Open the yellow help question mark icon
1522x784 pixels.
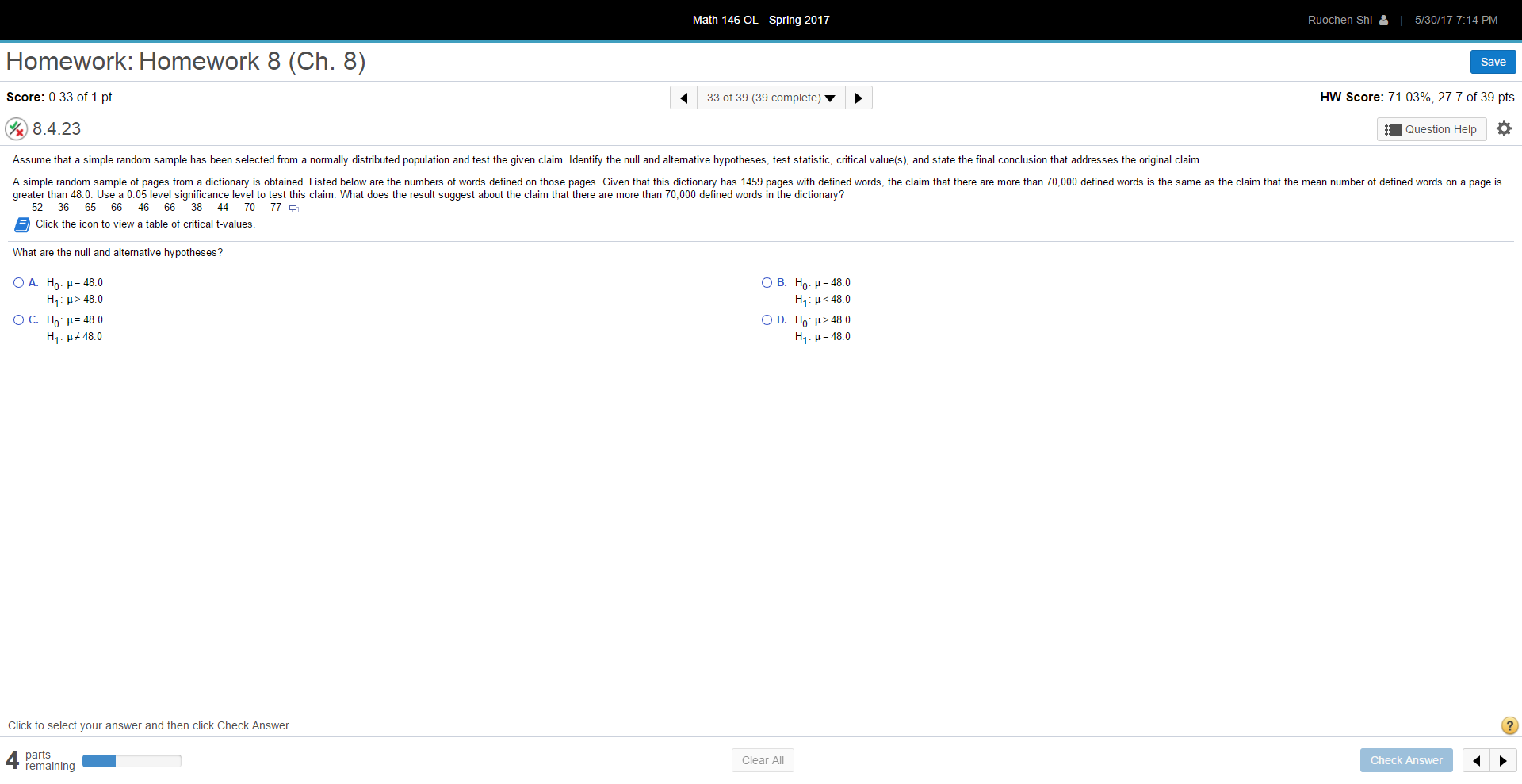click(x=1509, y=725)
